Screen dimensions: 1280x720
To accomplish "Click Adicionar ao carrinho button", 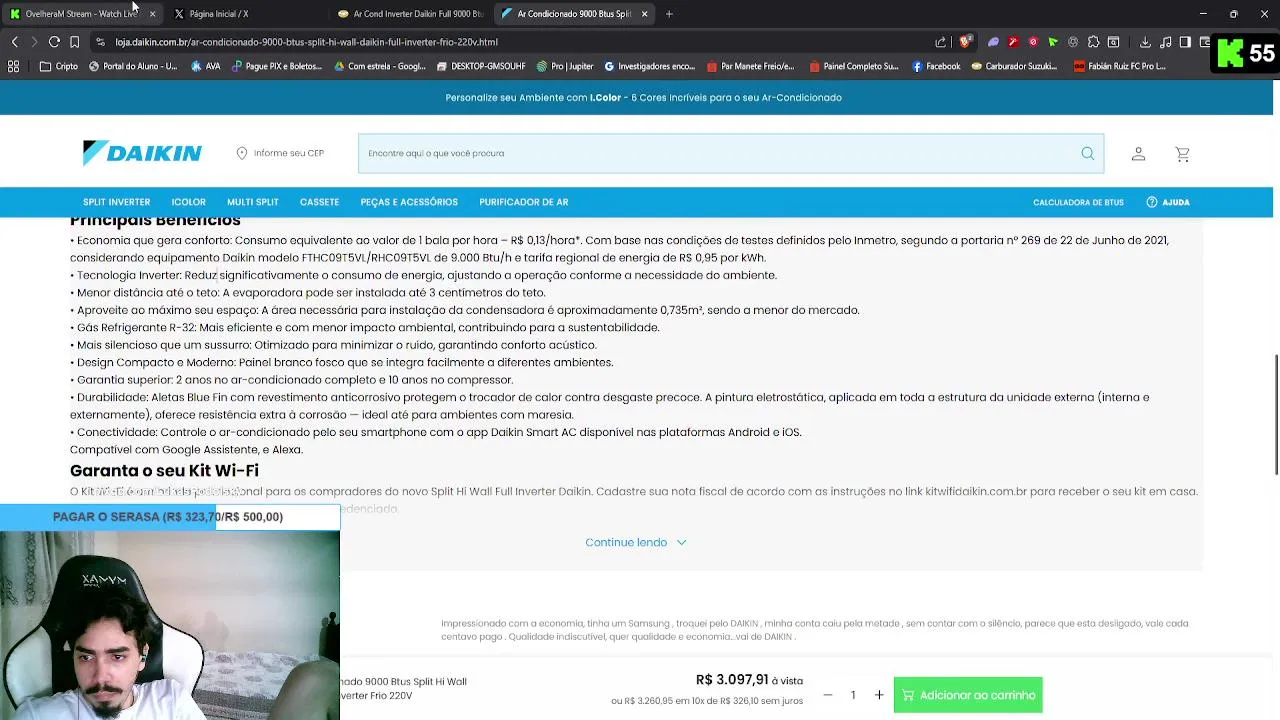I will (x=968, y=695).
